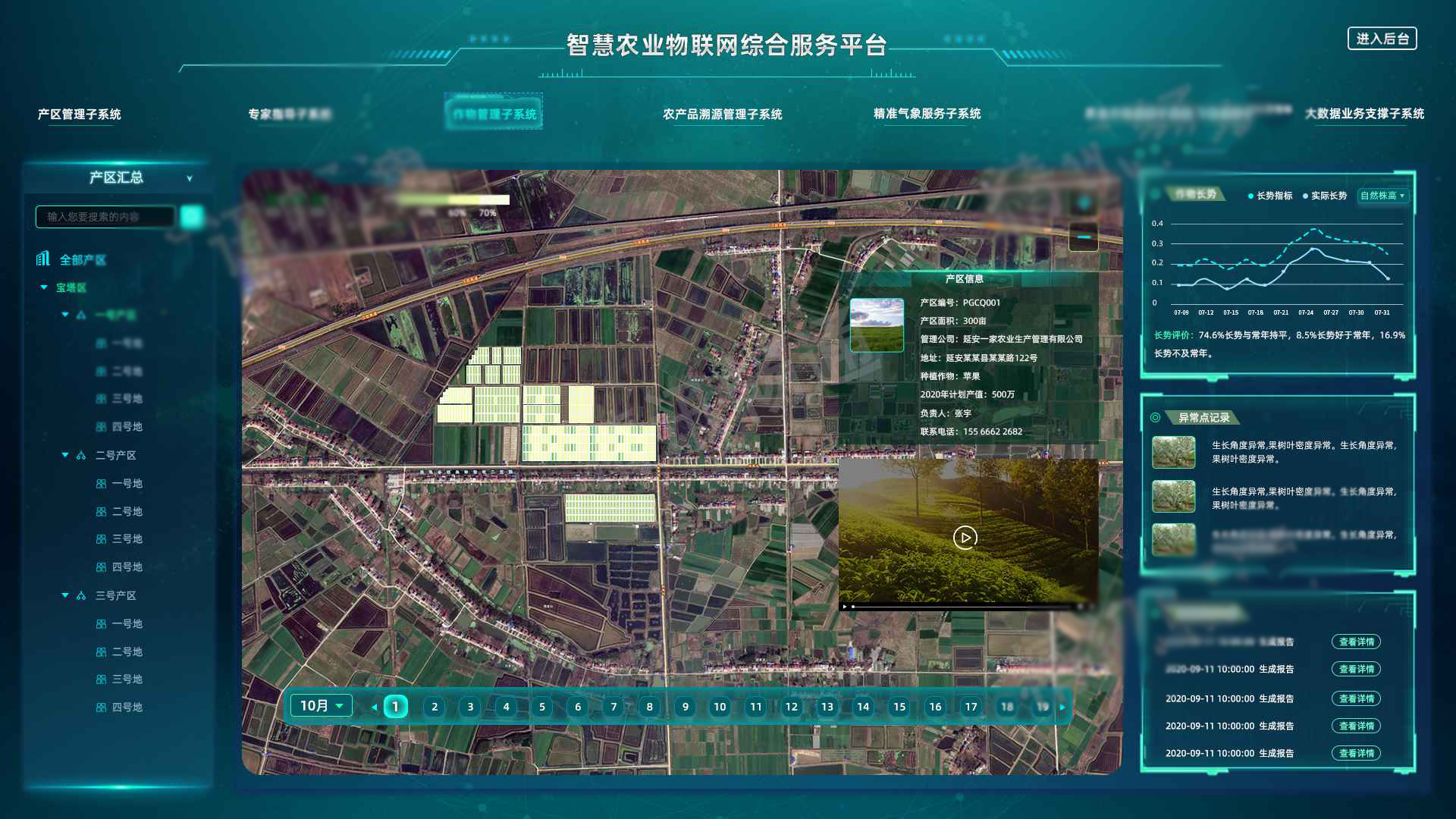Open the 自然株高 dropdown
This screenshot has width=1456, height=819.
1382,196
